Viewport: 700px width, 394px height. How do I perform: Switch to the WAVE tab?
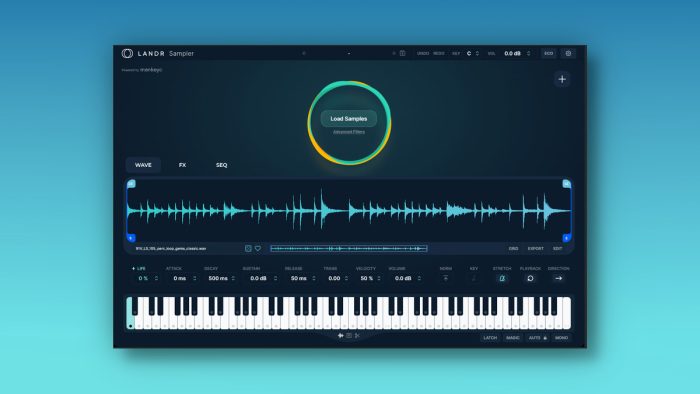tap(143, 165)
